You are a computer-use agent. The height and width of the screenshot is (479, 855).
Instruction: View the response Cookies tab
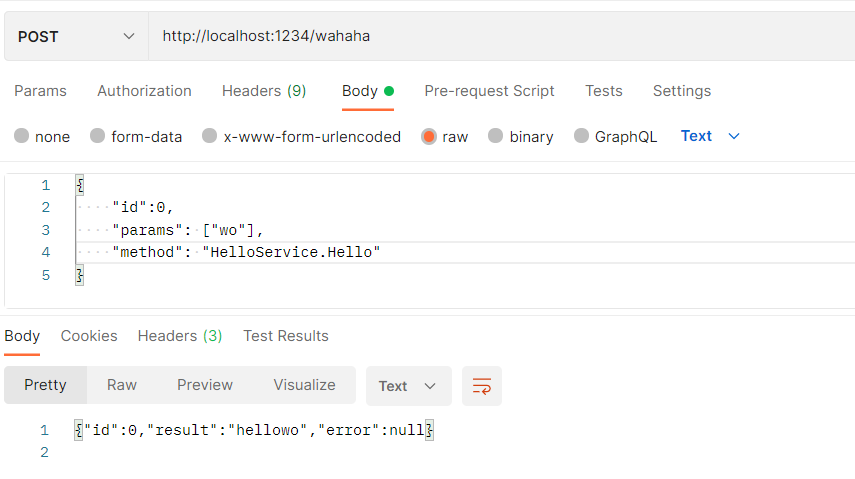pyautogui.click(x=89, y=336)
